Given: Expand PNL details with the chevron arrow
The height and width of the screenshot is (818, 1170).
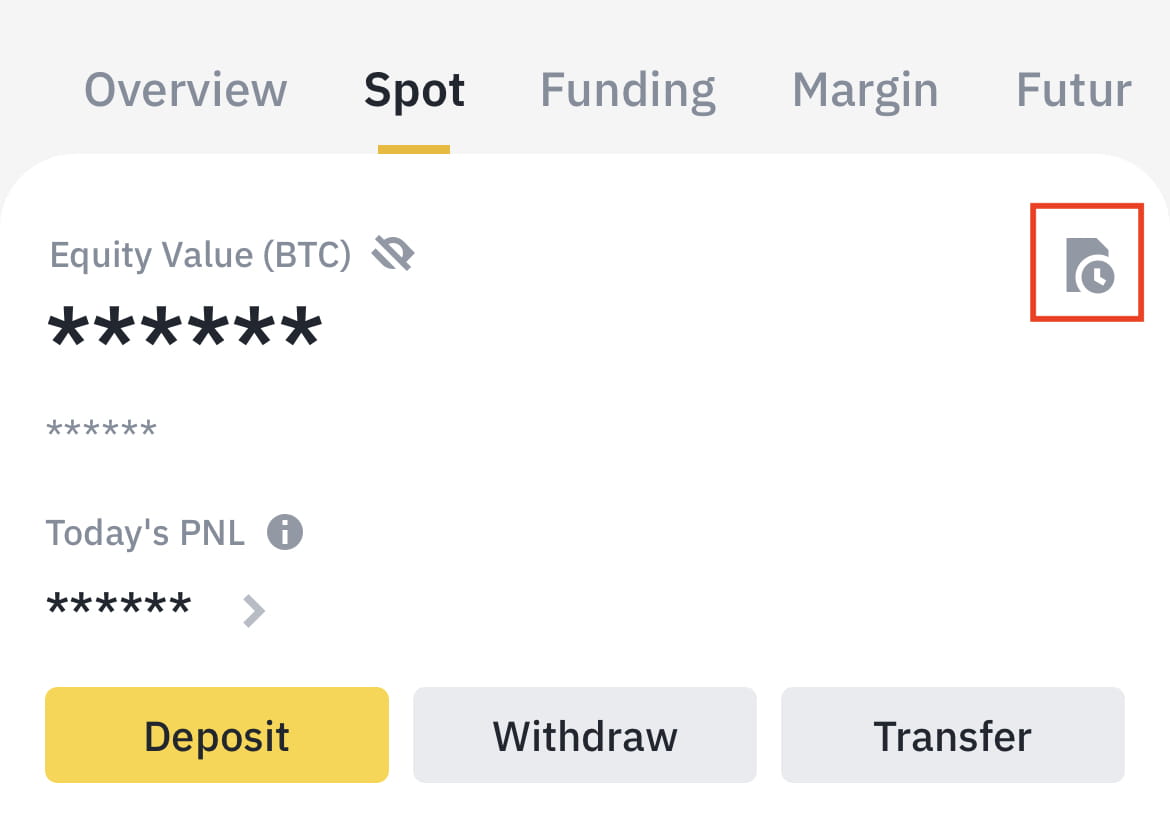Looking at the screenshot, I should point(254,609).
